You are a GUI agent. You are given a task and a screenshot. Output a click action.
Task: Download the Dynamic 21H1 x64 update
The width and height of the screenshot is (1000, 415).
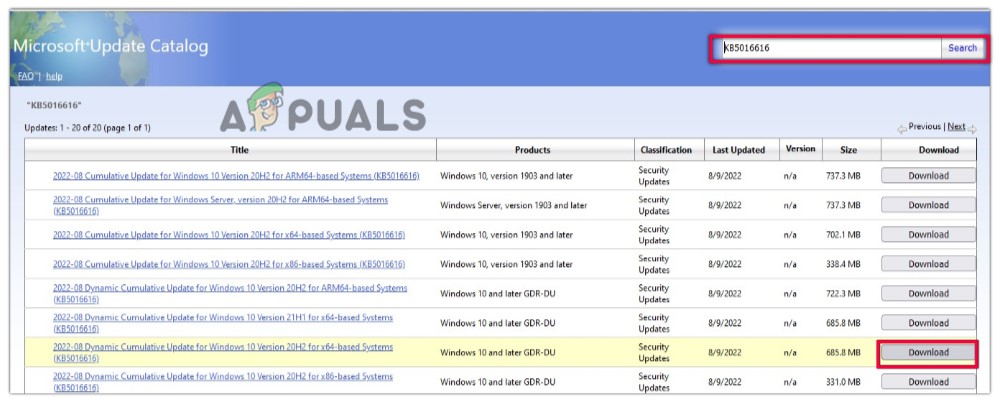[929, 323]
